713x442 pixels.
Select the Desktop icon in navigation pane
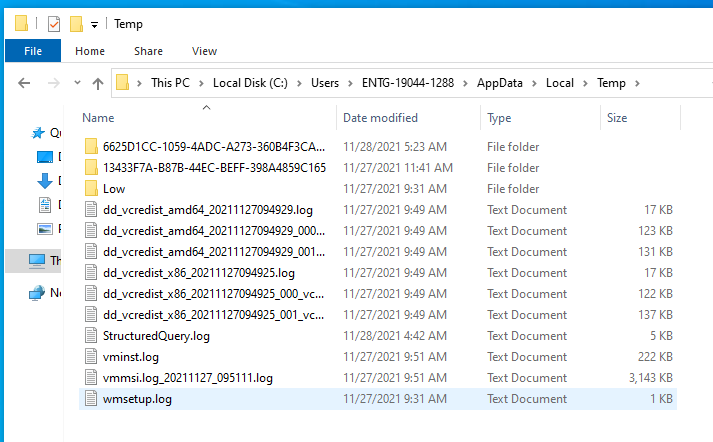point(45,157)
